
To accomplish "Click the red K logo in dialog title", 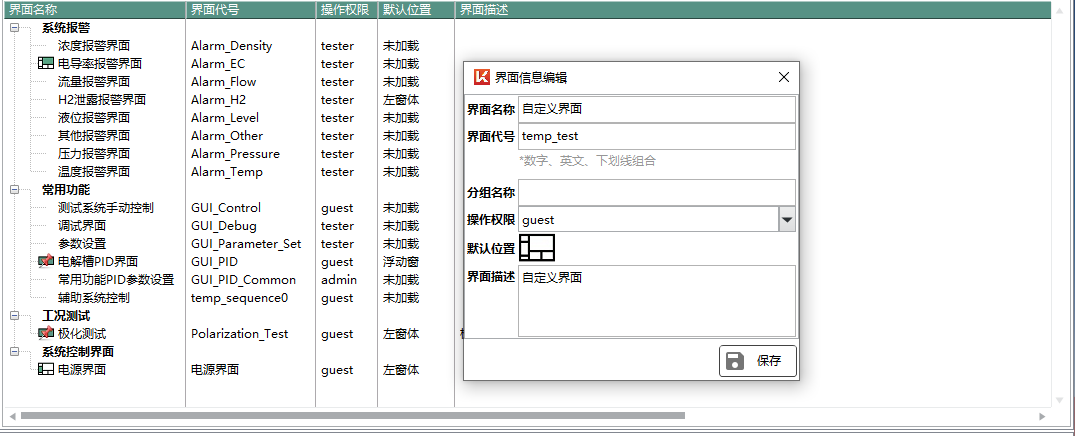I will pos(482,77).
